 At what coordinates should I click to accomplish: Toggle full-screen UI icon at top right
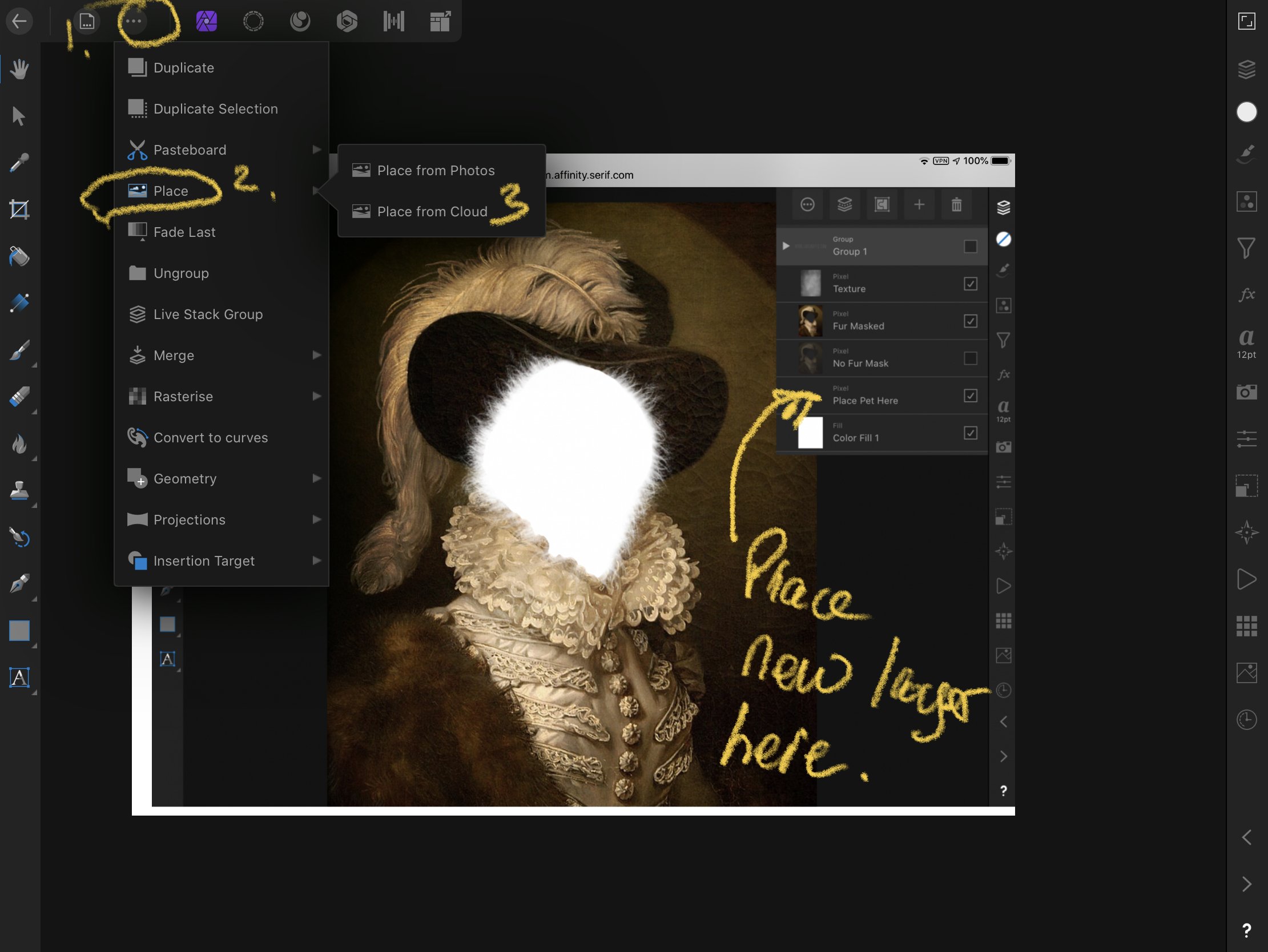(1246, 21)
